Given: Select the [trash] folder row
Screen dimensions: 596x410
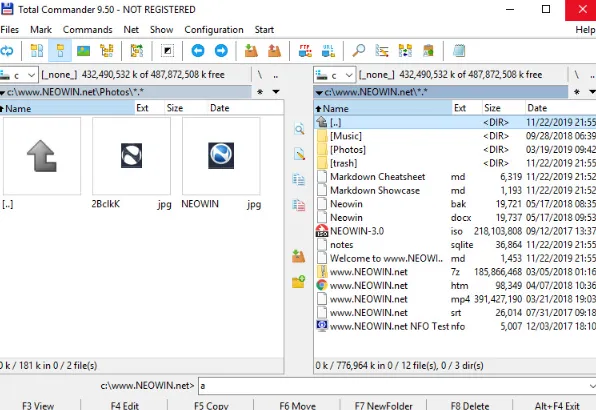Looking at the screenshot, I should (455, 163).
